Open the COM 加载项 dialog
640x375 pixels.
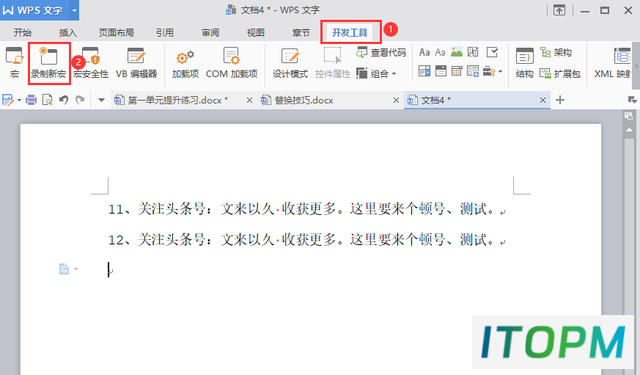click(231, 63)
